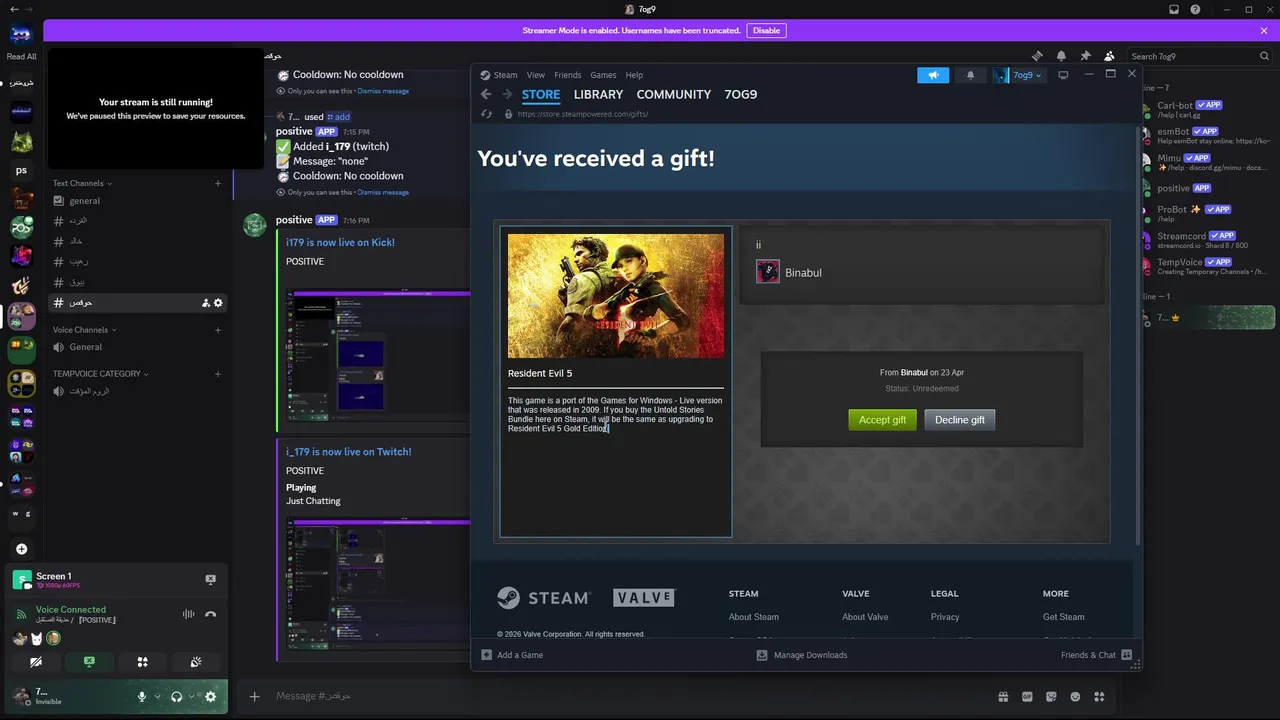Open edit channel gear for selected channel

click(x=218, y=303)
